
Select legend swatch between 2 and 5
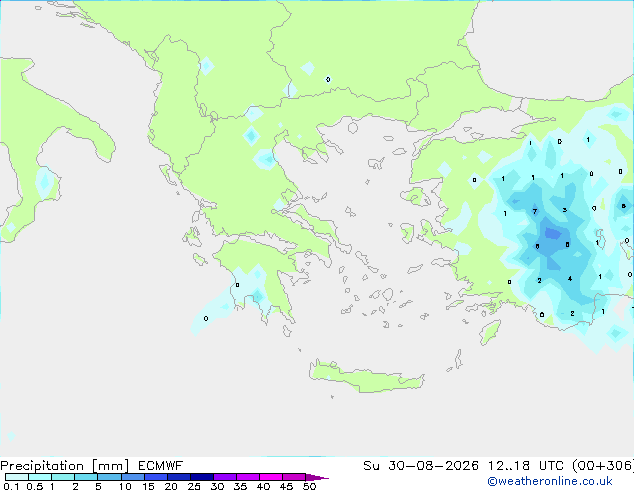tap(86, 477)
